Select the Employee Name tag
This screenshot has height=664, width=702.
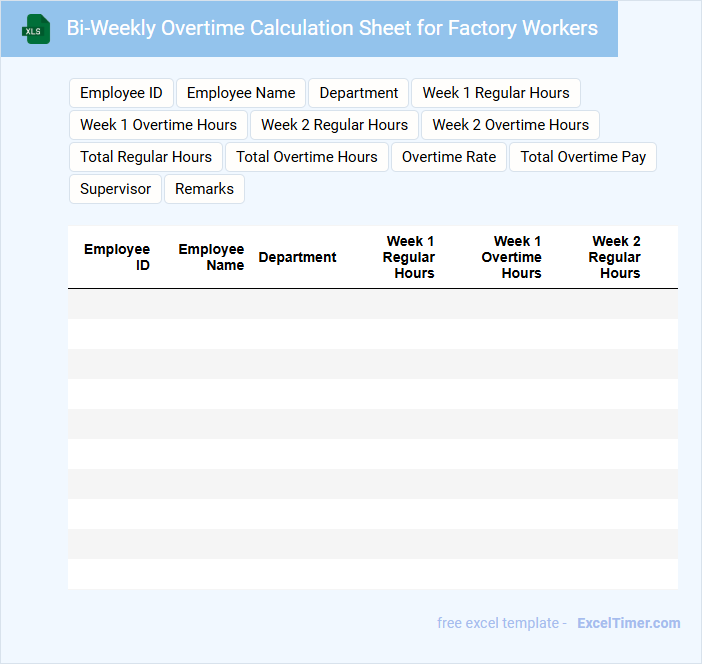(x=241, y=93)
